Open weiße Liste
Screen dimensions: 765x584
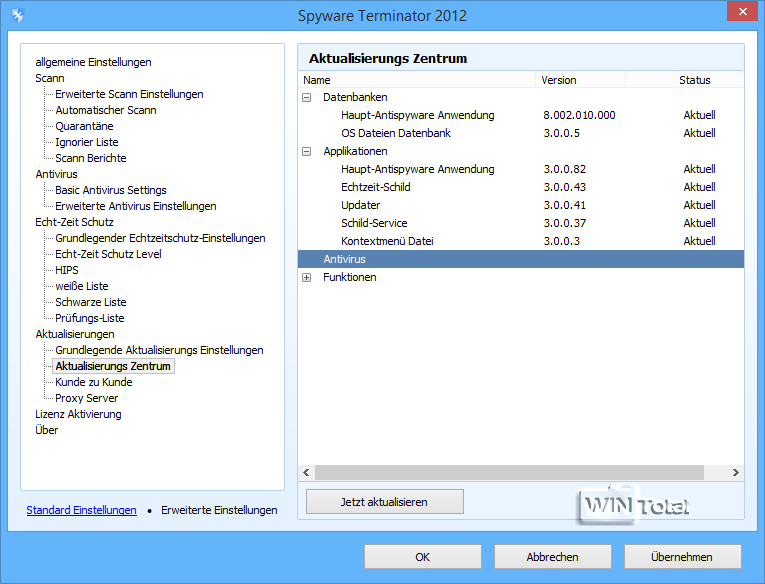[82, 286]
